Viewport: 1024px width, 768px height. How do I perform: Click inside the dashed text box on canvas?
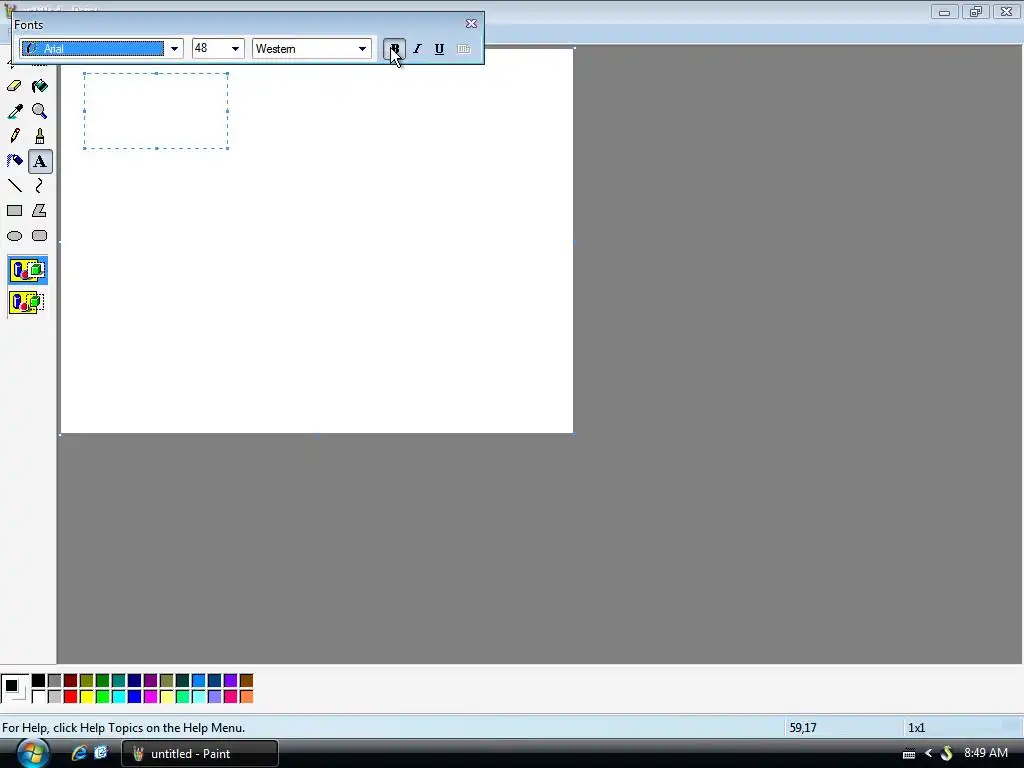pos(156,111)
